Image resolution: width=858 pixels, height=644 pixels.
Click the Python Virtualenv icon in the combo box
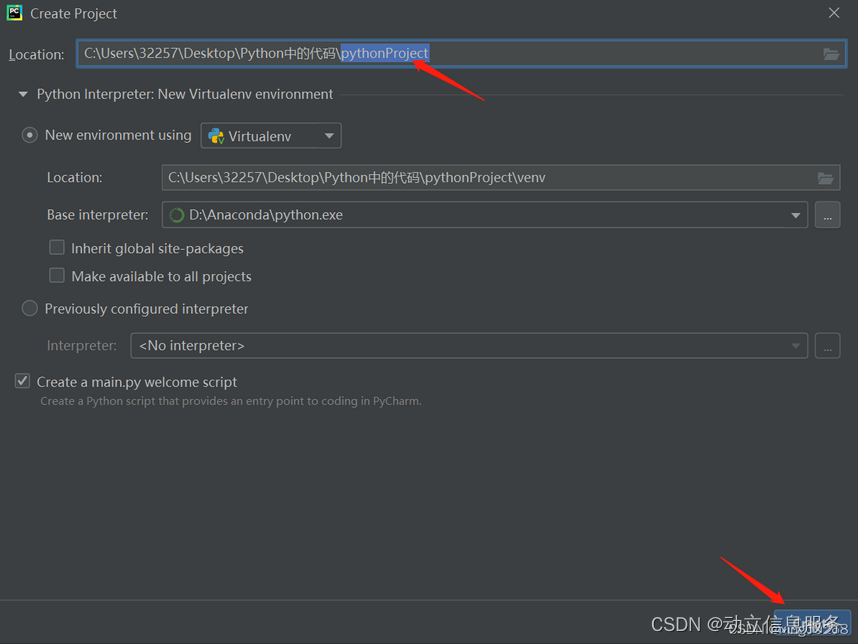(x=216, y=136)
